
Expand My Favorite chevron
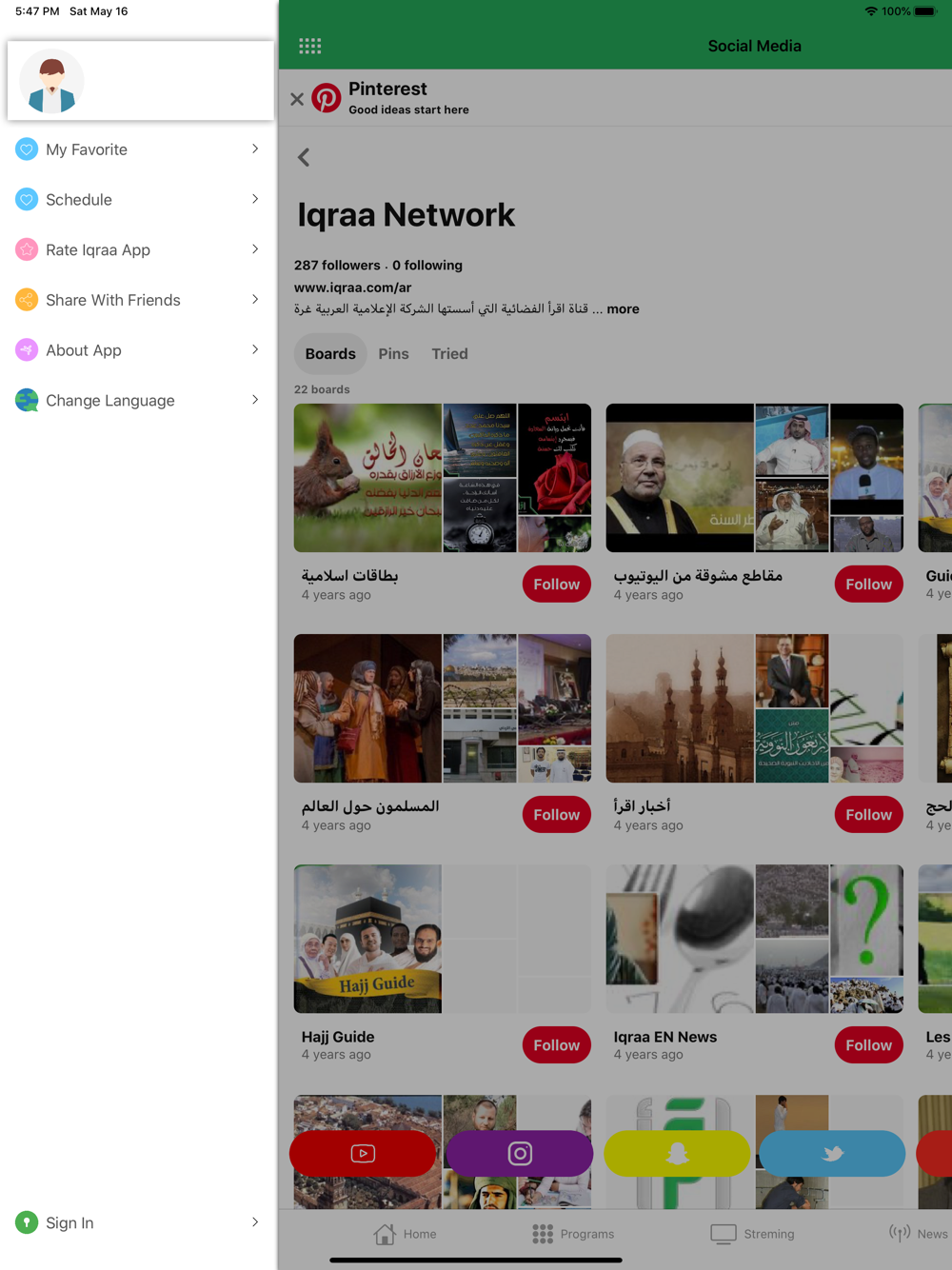click(255, 149)
